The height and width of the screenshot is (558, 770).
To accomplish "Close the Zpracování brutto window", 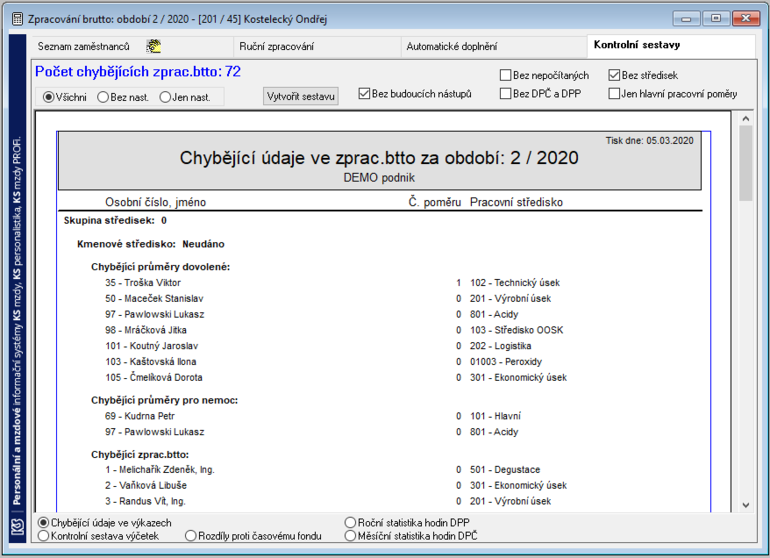I will click(x=746, y=19).
